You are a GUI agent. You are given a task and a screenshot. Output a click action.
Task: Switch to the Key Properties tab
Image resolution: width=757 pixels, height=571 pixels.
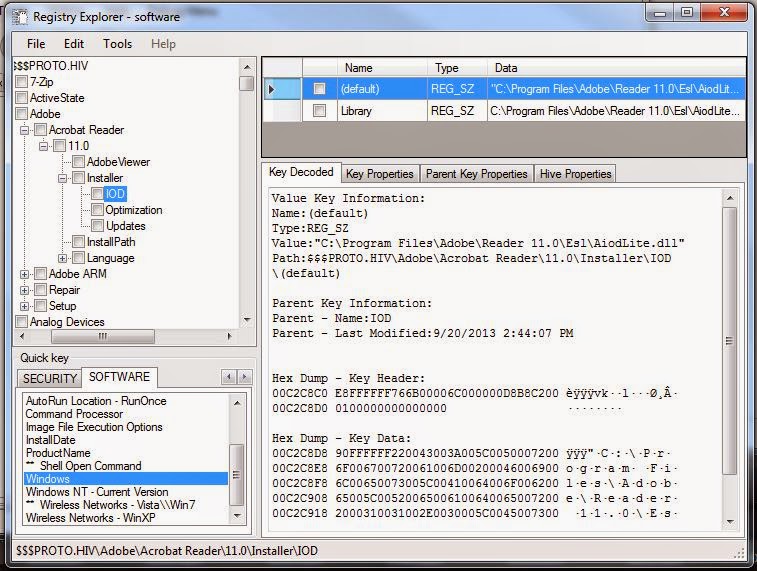(x=380, y=174)
